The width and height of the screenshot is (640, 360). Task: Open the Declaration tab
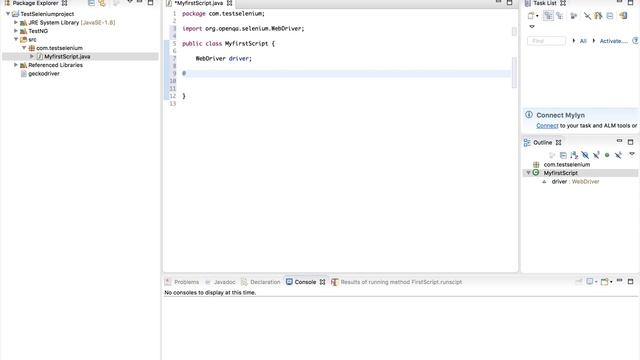click(x=265, y=282)
